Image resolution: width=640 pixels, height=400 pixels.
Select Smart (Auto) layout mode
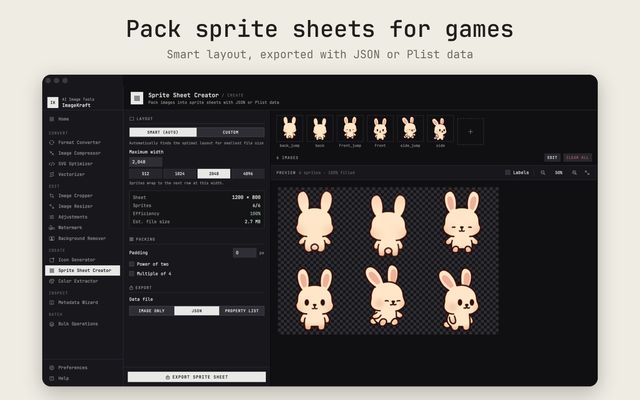[x=163, y=132]
